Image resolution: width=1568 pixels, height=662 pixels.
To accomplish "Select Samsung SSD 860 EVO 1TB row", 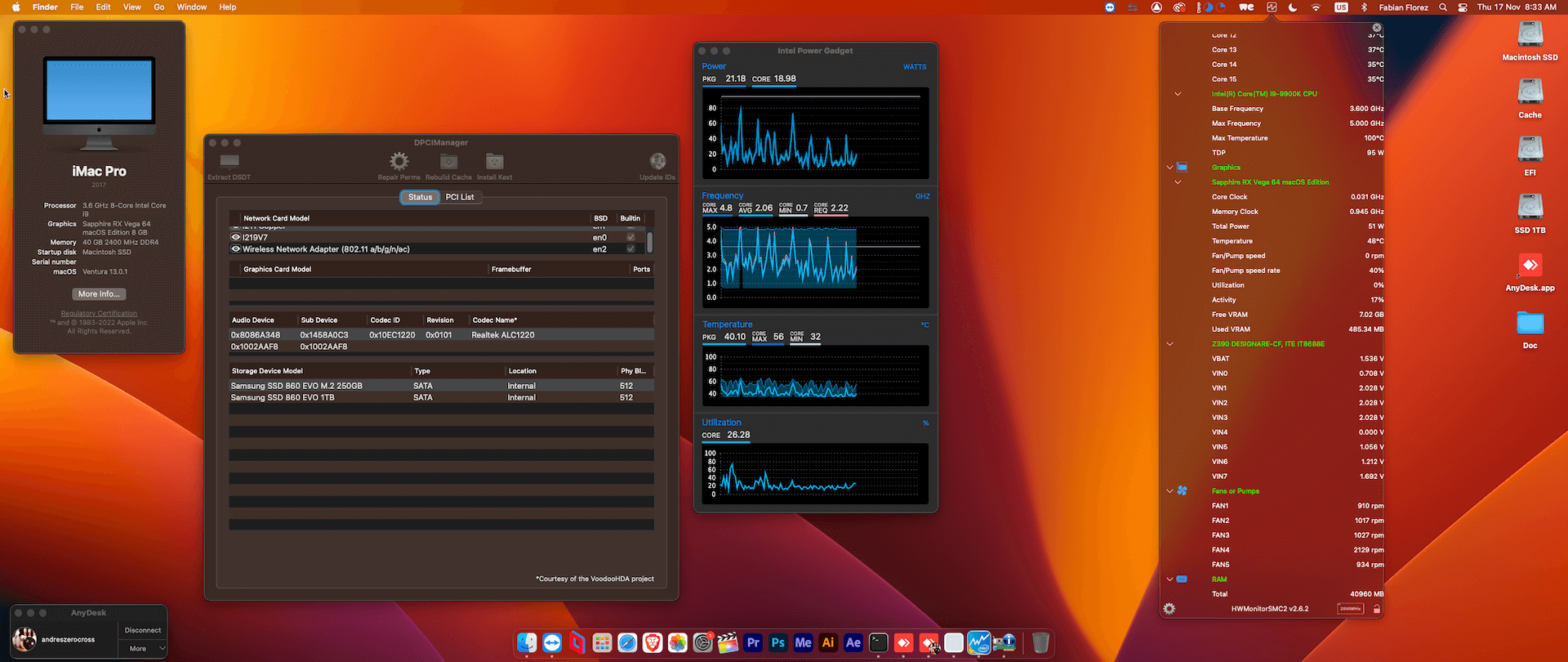I will 441,398.
